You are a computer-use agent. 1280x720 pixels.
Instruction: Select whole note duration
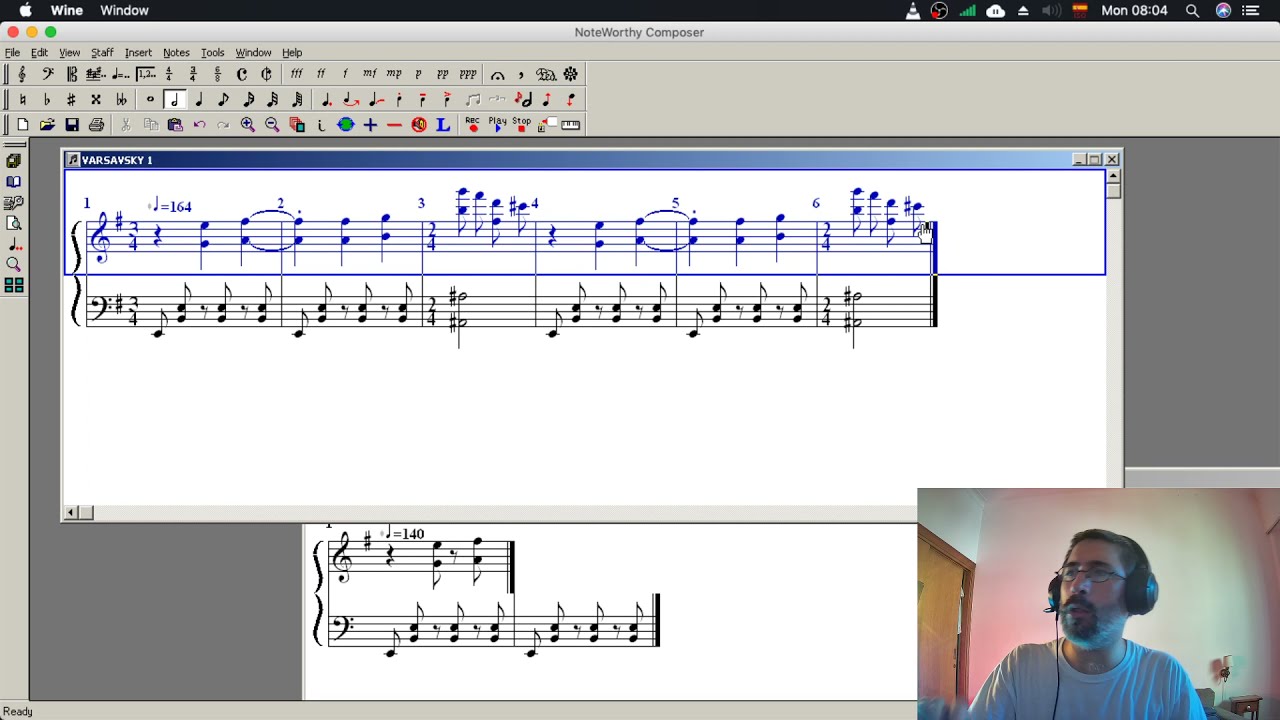tap(150, 99)
